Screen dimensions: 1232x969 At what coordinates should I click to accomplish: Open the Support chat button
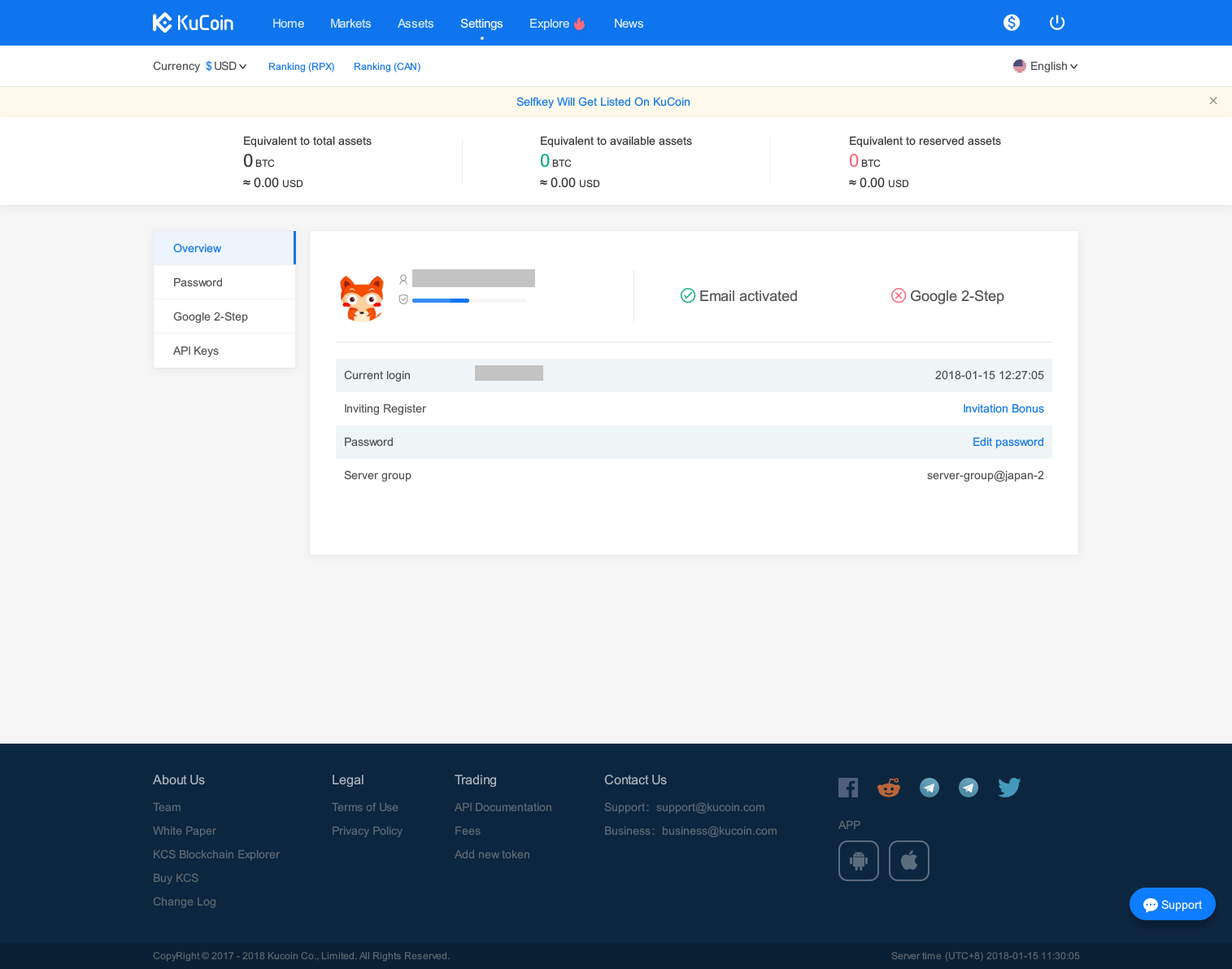pos(1173,904)
